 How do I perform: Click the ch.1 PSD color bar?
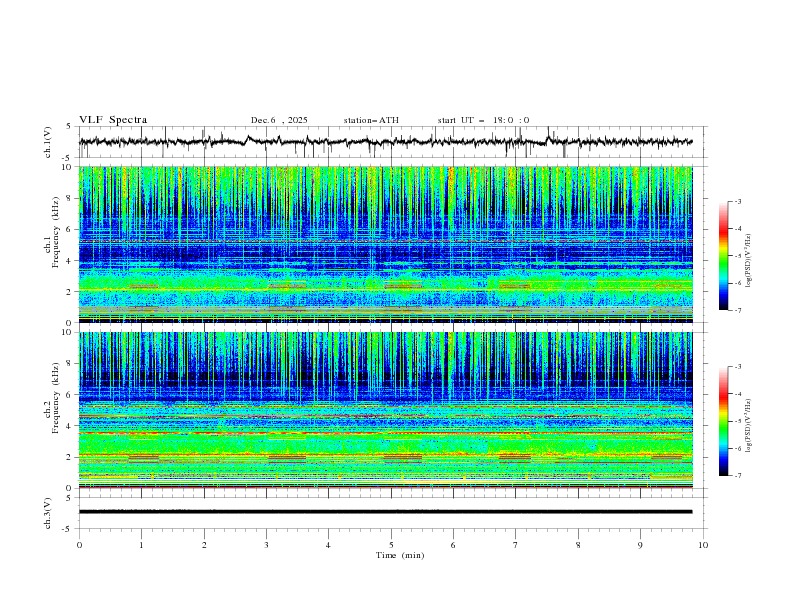(x=723, y=256)
